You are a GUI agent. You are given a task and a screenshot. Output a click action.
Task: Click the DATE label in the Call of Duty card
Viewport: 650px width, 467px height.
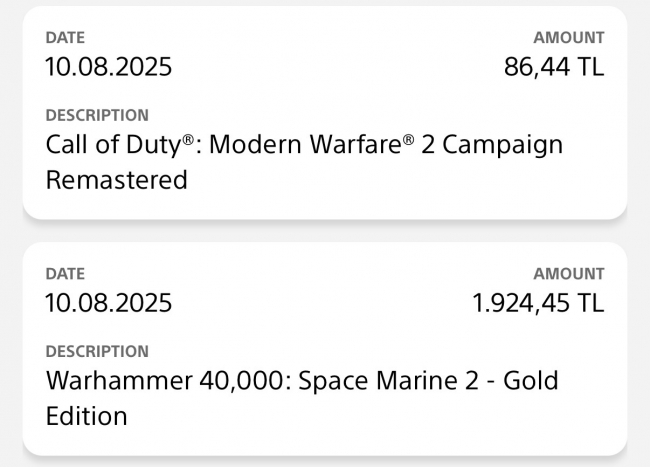[65, 38]
